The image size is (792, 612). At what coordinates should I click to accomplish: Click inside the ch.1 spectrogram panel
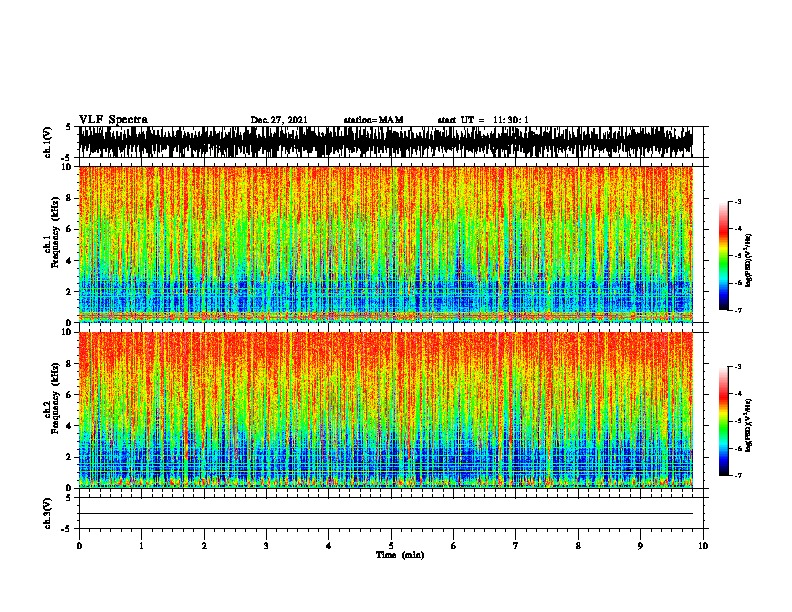pyautogui.click(x=386, y=244)
